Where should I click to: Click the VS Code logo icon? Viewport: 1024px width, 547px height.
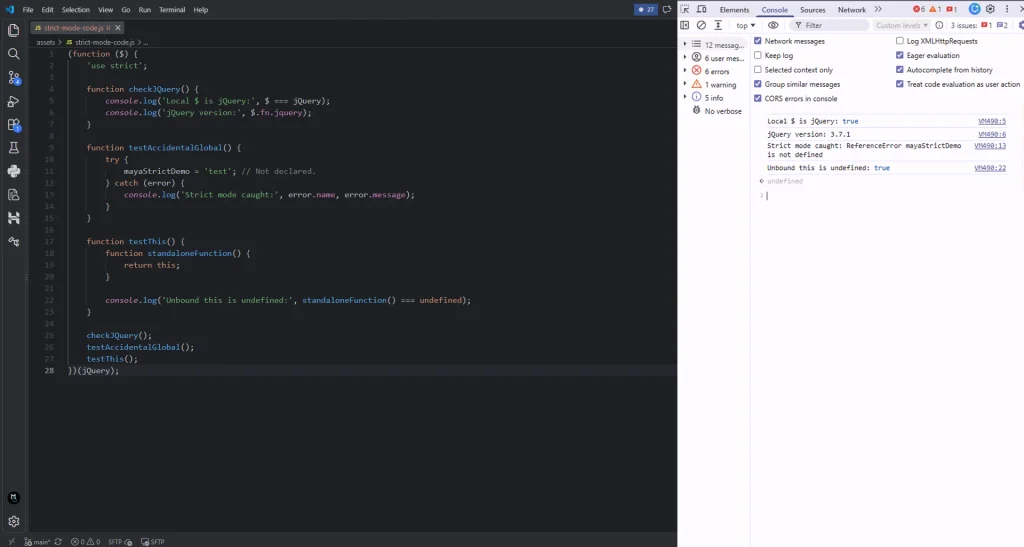(10, 10)
